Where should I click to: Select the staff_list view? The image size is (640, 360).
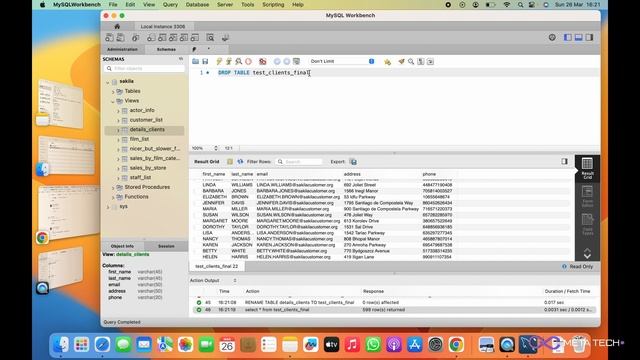tap(140, 178)
